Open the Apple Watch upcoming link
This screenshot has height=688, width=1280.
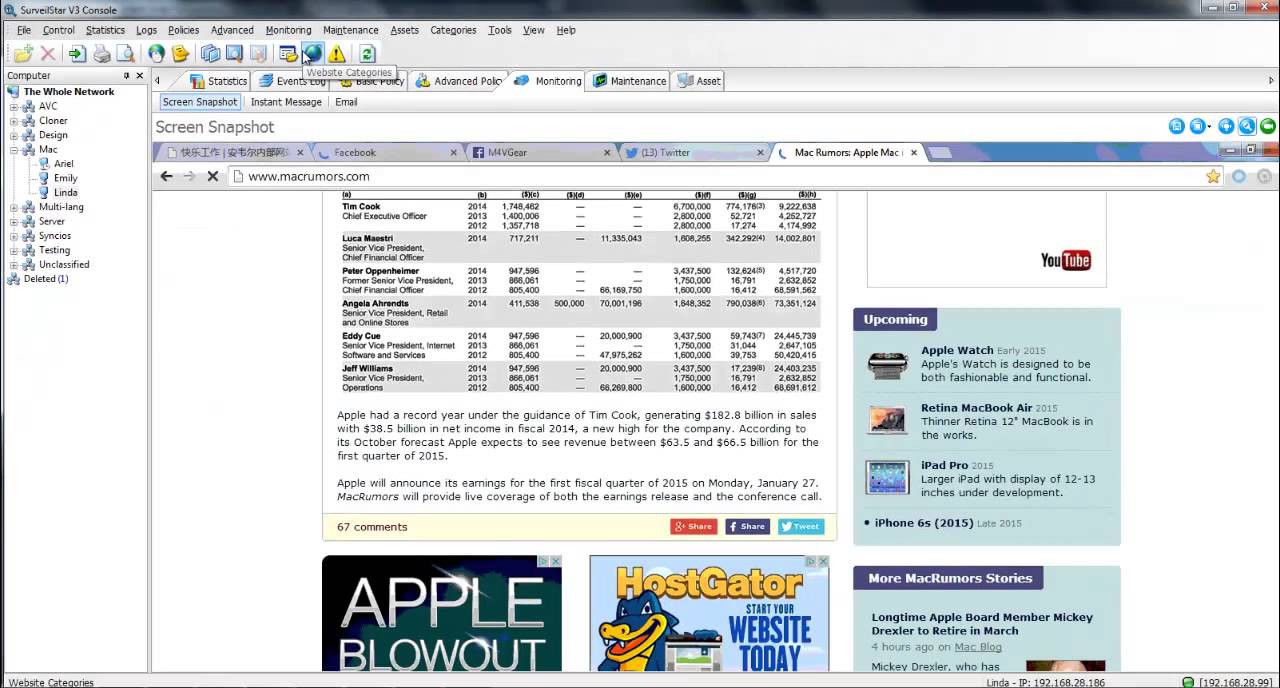[x=957, y=350]
